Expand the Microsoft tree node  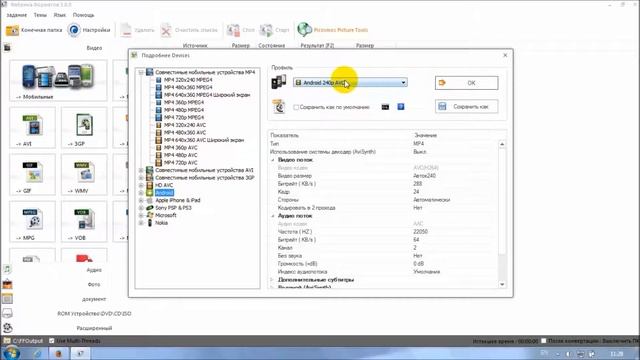pyautogui.click(x=141, y=215)
